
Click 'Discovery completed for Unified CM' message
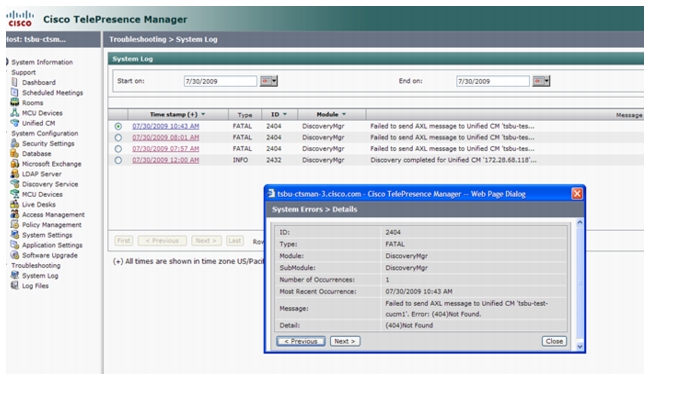(453, 160)
